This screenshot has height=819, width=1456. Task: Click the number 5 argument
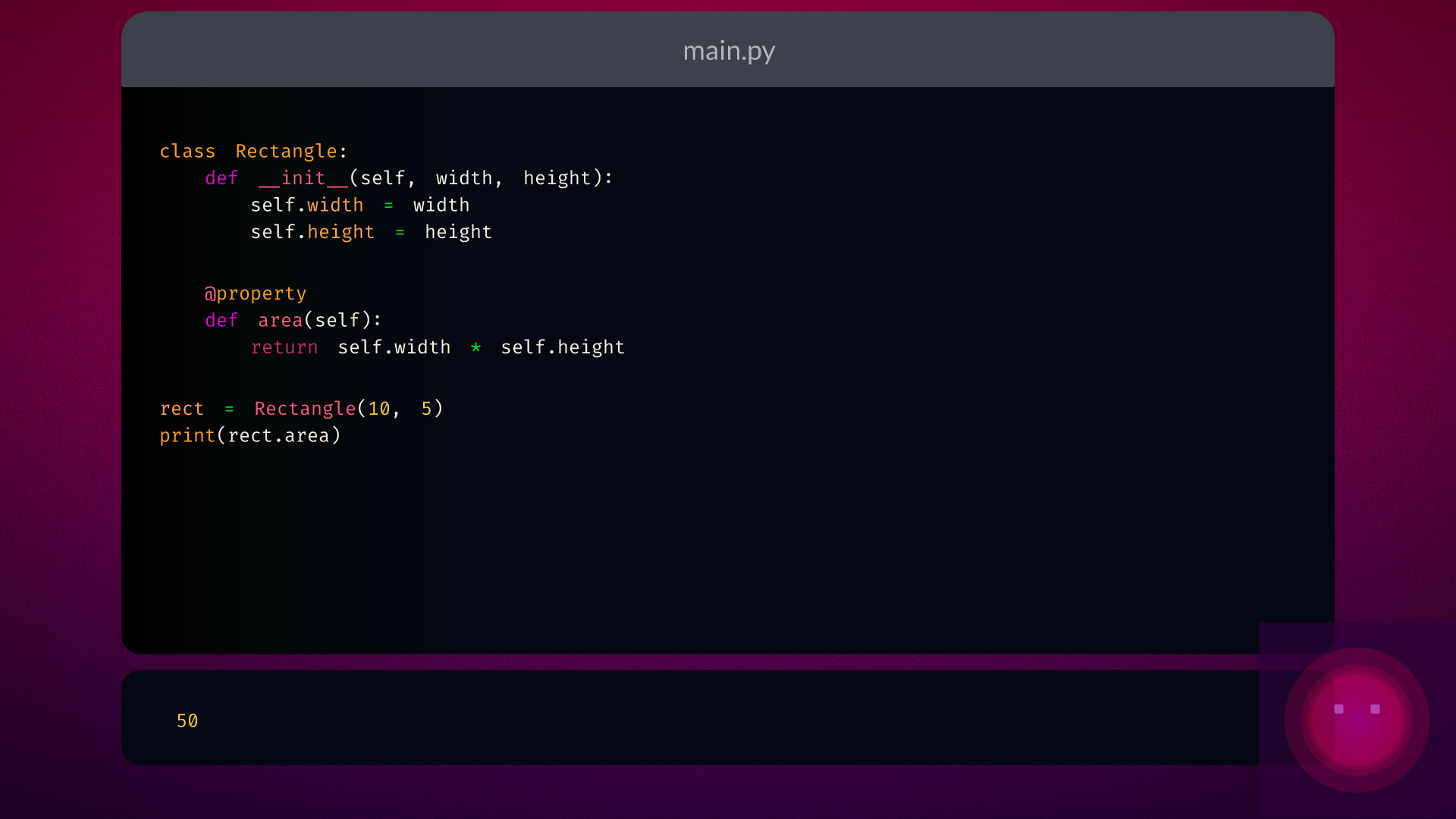426,409
